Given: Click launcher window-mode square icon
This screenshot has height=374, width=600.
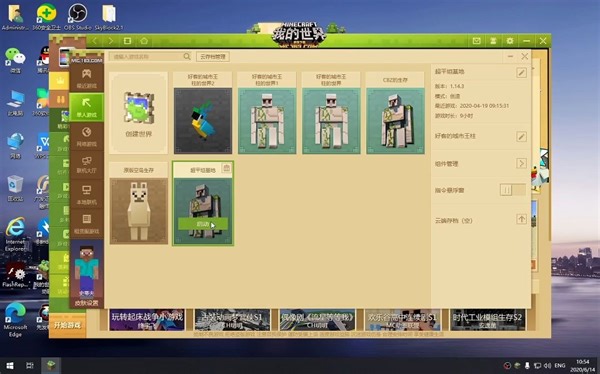Looking at the screenshot, I should coord(127,41).
